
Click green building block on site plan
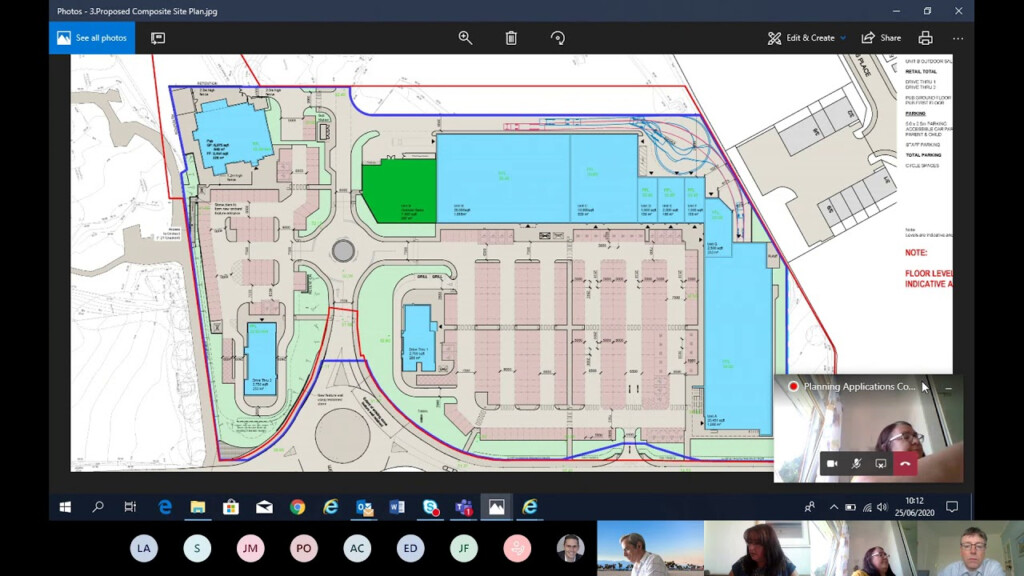pos(399,191)
